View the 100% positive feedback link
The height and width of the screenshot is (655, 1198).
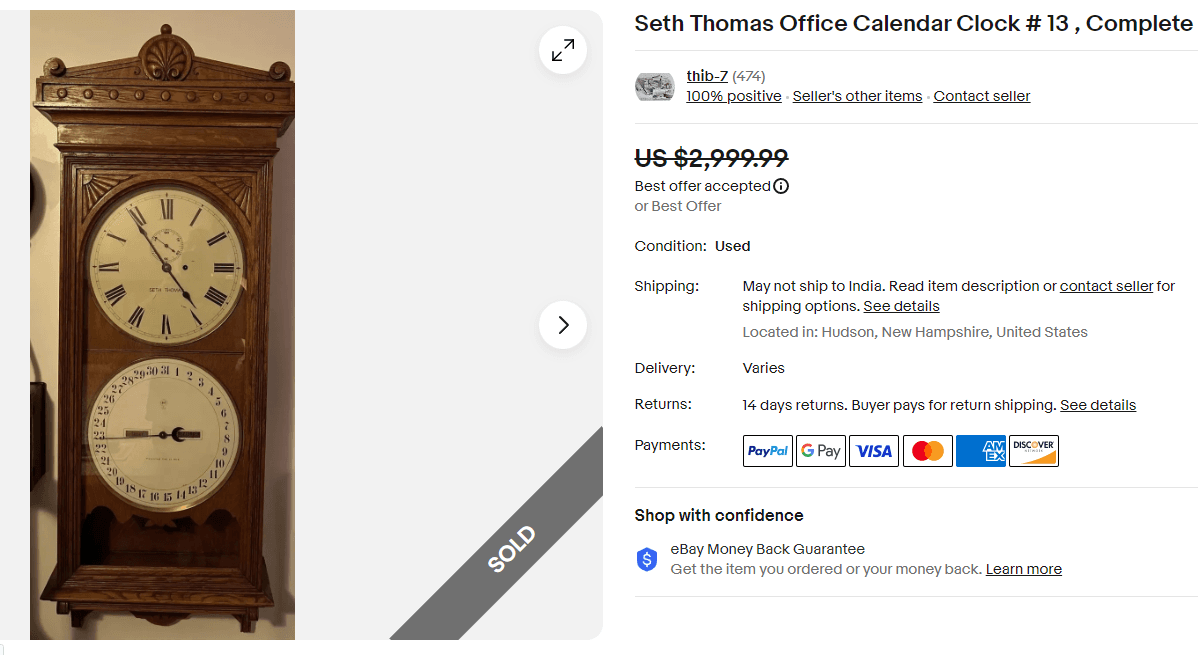pyautogui.click(x=733, y=96)
